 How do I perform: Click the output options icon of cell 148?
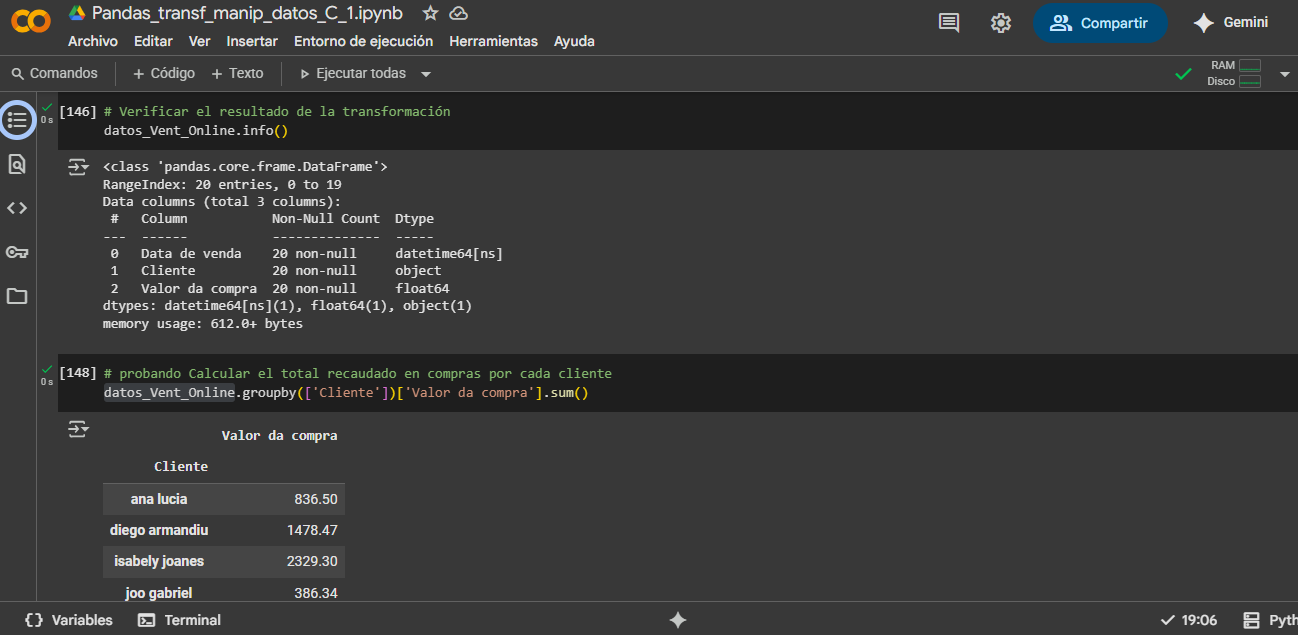click(78, 429)
